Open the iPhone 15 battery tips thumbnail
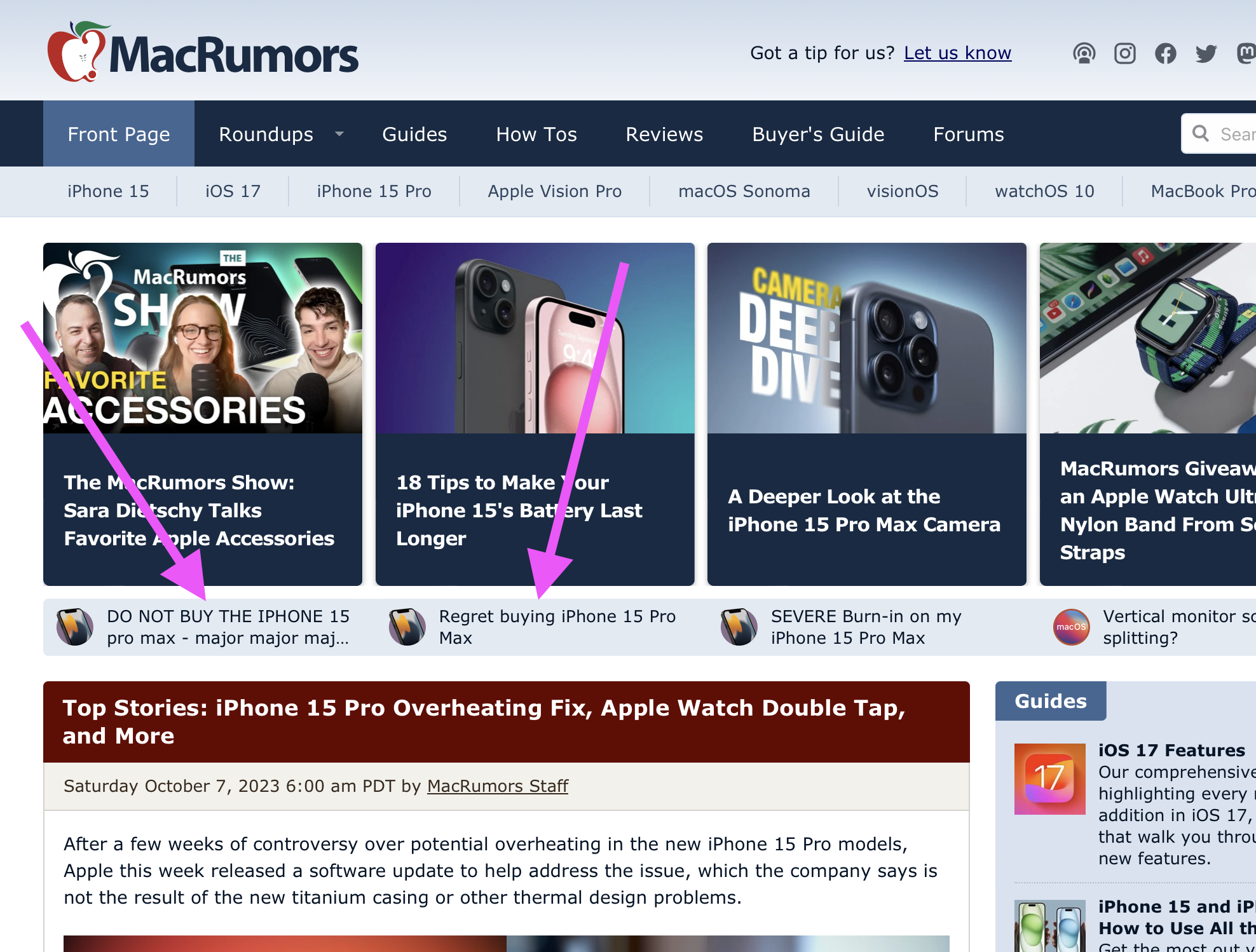1256x952 pixels. (535, 338)
